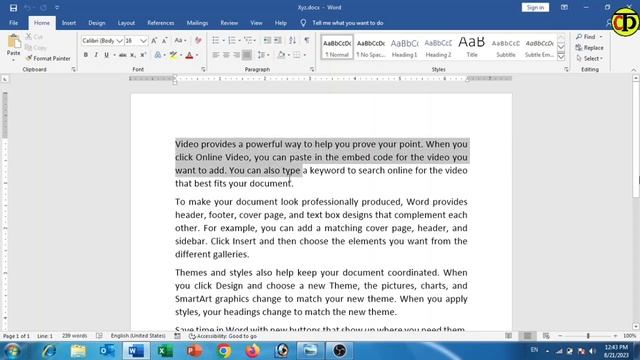Viewport: 640px width, 360px height.
Task: Toggle Underline formatting
Action: pos(106,55)
